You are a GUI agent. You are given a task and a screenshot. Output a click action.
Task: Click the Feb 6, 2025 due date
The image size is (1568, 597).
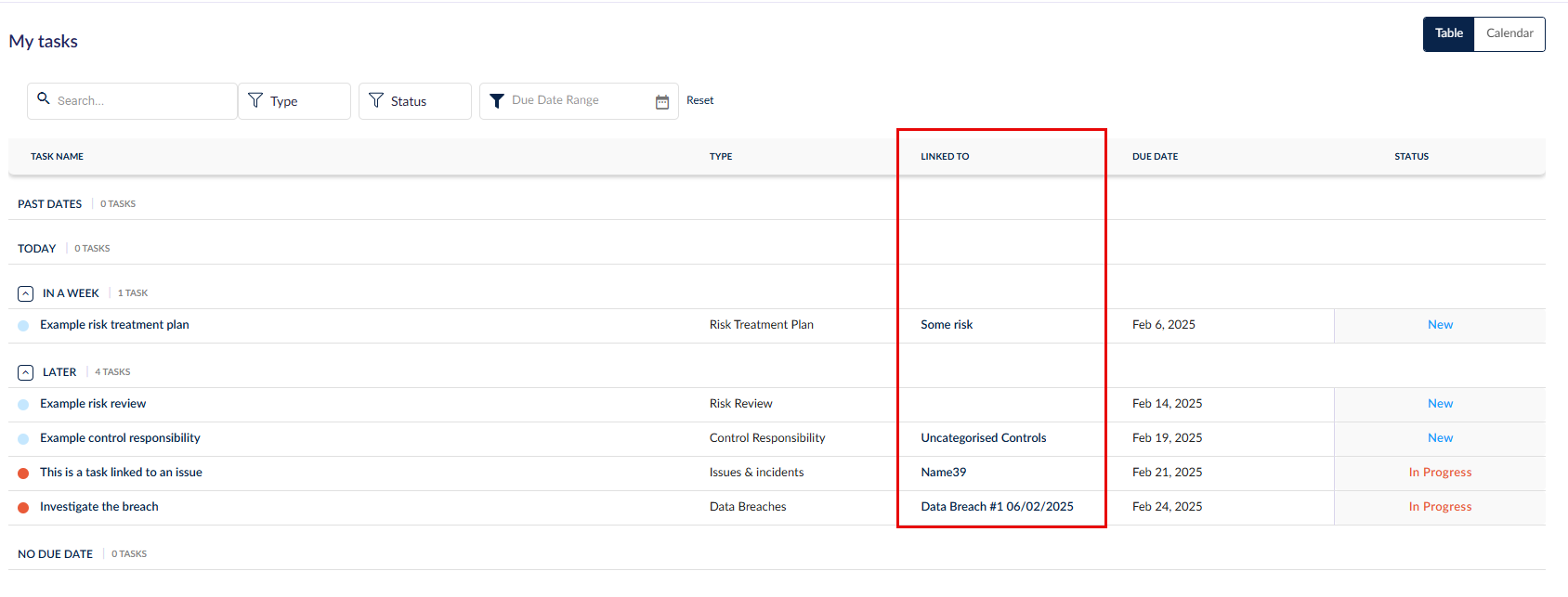pos(1164,325)
